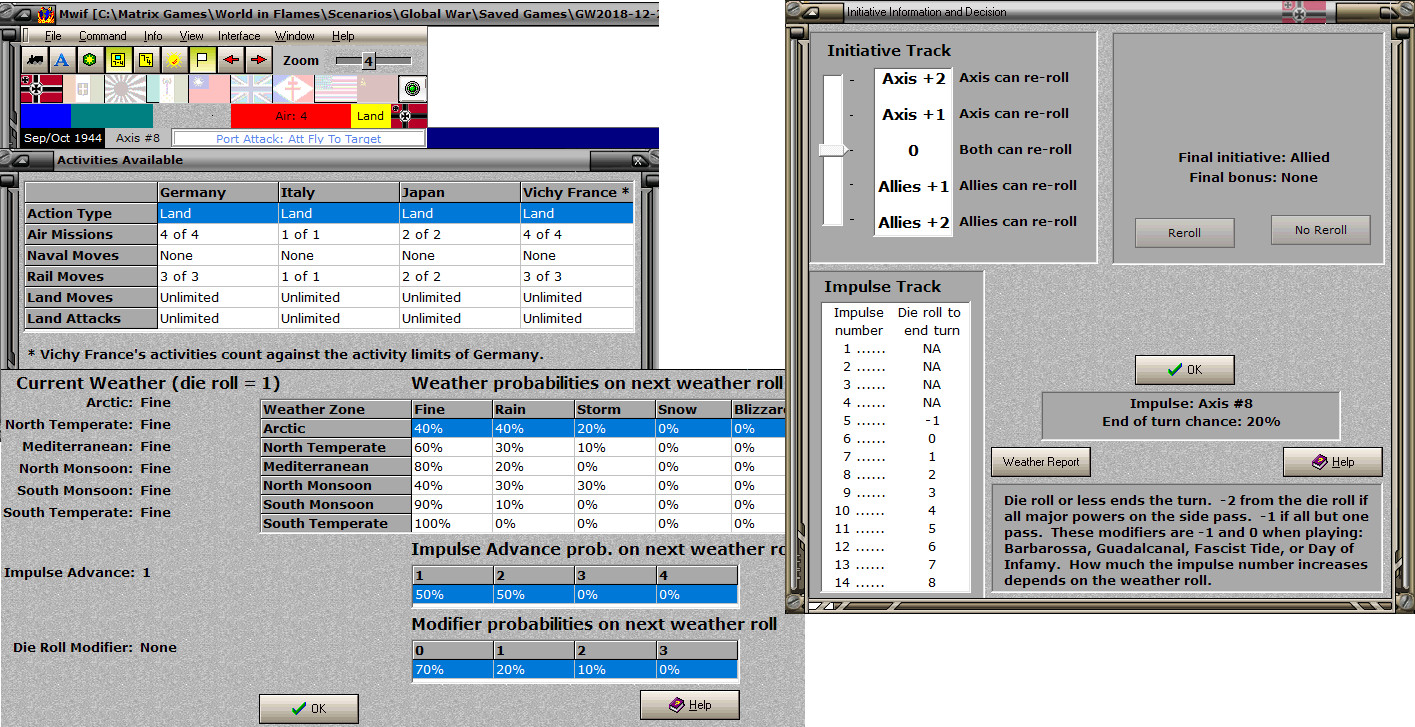This screenshot has height=727, width=1415.
Task: Open the Command menu
Action: (103, 36)
